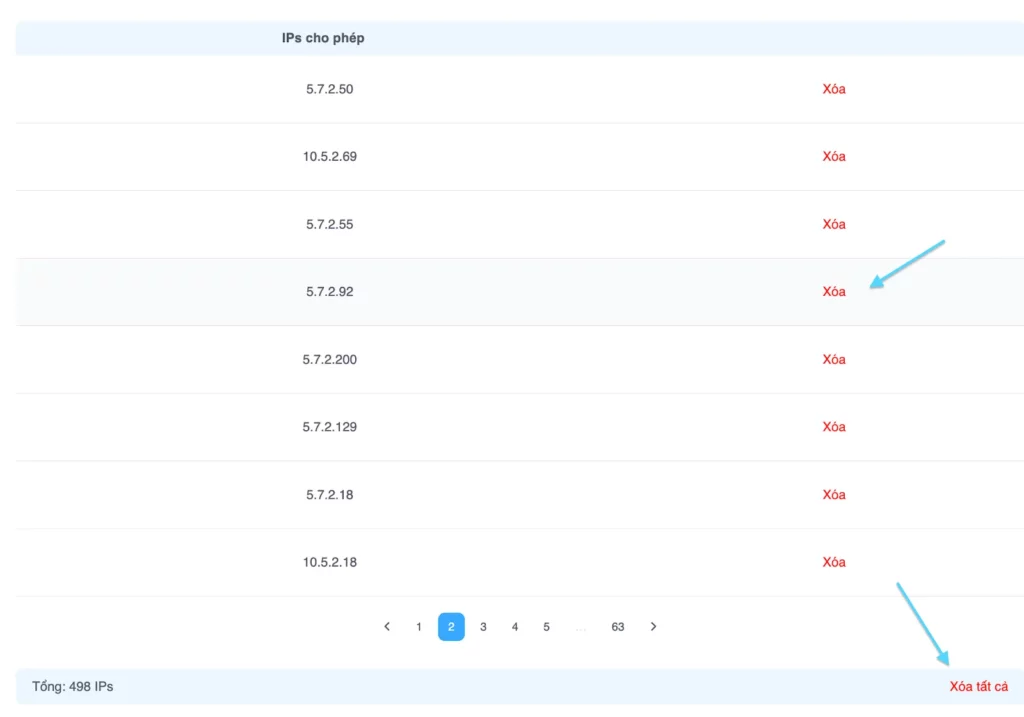The height and width of the screenshot is (717, 1024).
Task: Delete all IPs with Xóa tất cả
Action: tap(978, 687)
